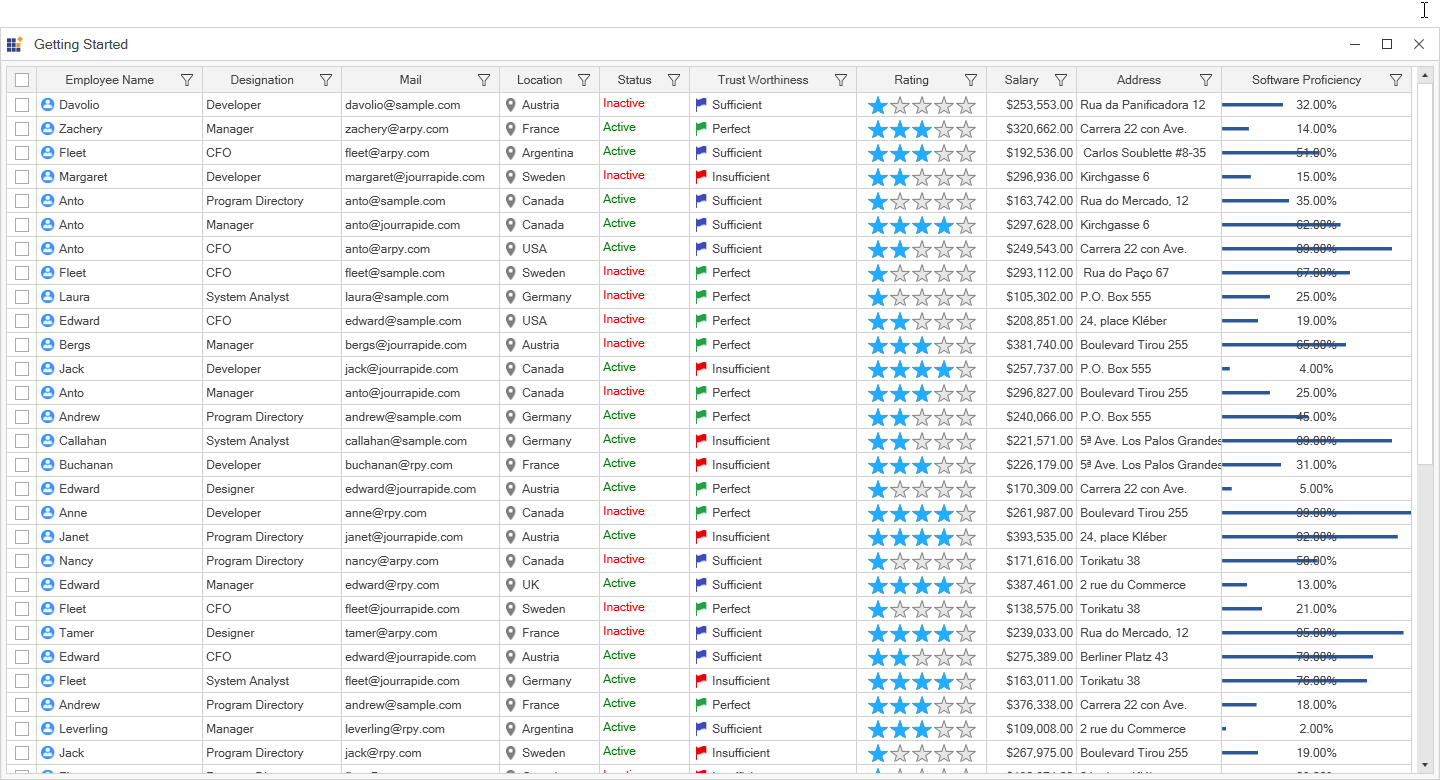Give Zachery a five-star rating
Screen dimensions: 1446x780
click(965, 128)
